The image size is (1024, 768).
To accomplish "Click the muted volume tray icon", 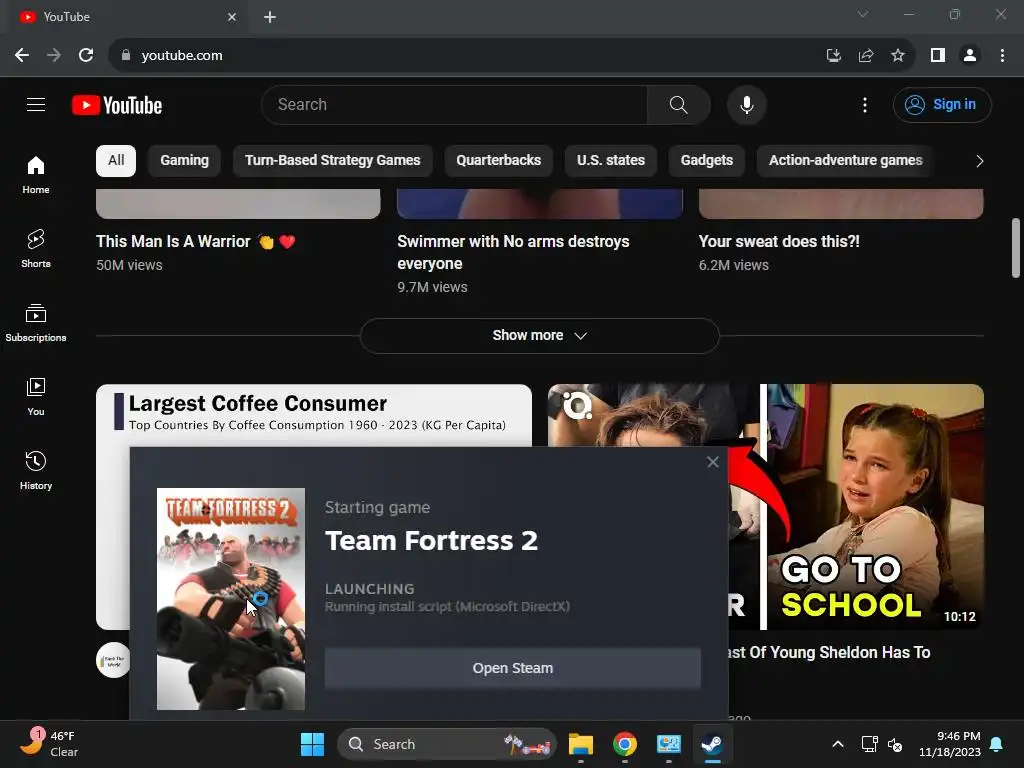I will pyautogui.click(x=895, y=744).
